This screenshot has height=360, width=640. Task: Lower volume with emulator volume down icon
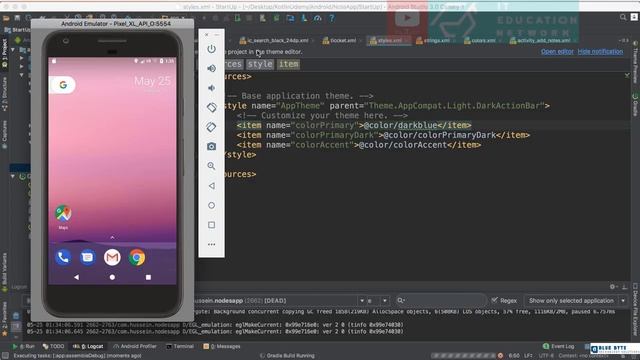(x=211, y=88)
